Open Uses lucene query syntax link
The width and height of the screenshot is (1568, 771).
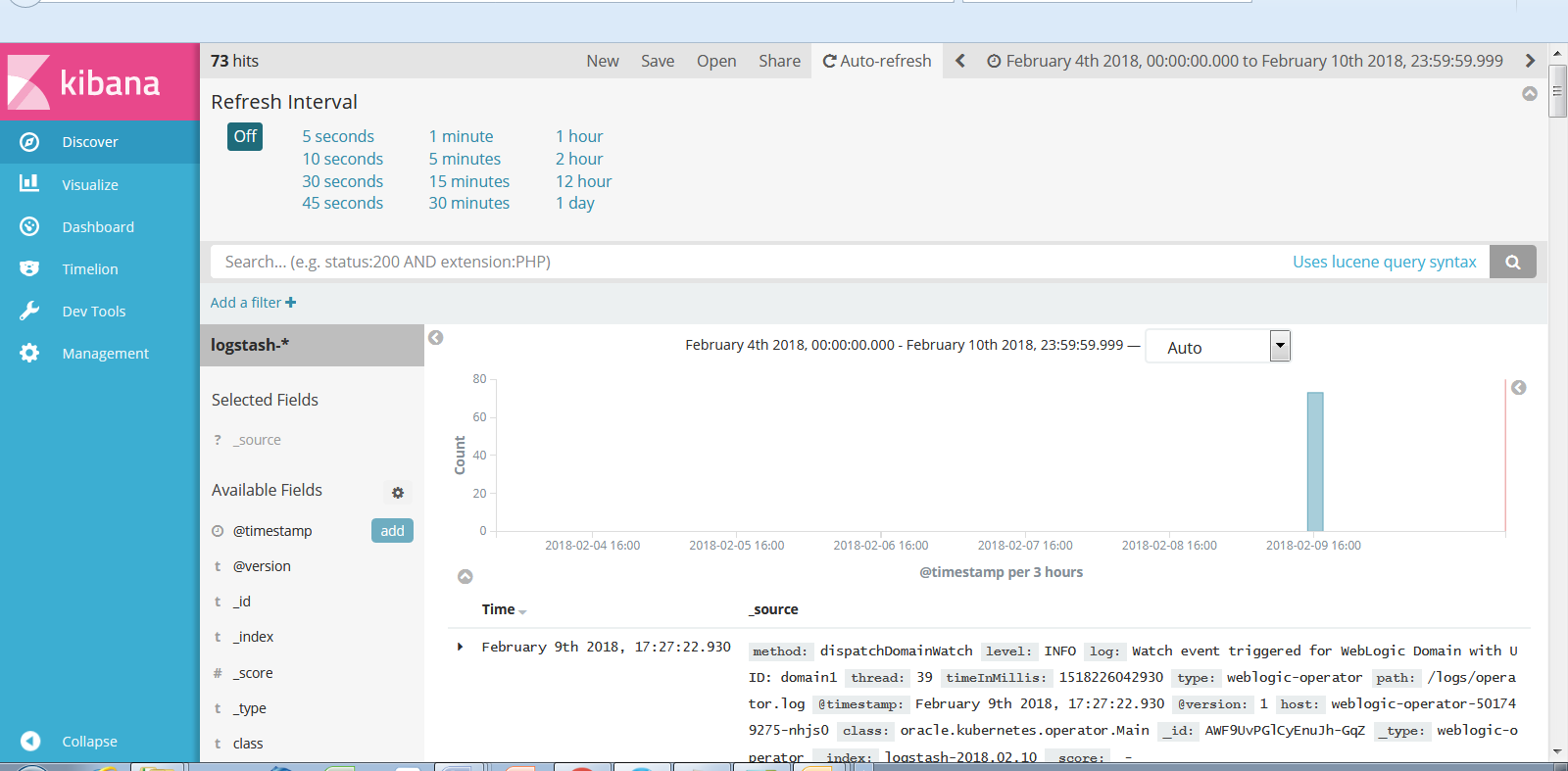(1384, 262)
